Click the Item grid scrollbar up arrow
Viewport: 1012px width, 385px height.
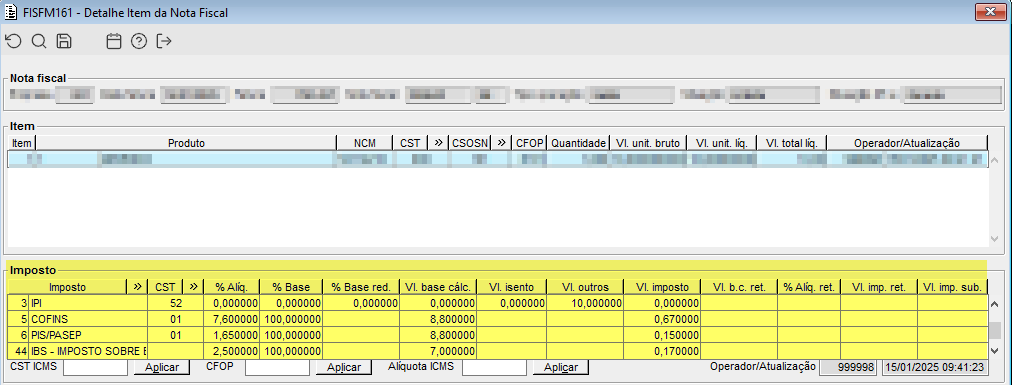click(994, 159)
